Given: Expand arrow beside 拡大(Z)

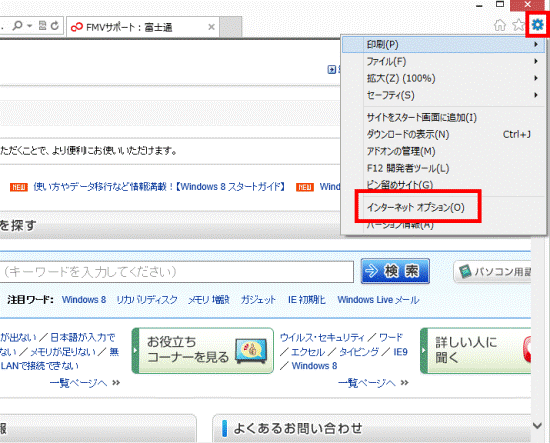Looking at the screenshot, I should pyautogui.click(x=536, y=78).
